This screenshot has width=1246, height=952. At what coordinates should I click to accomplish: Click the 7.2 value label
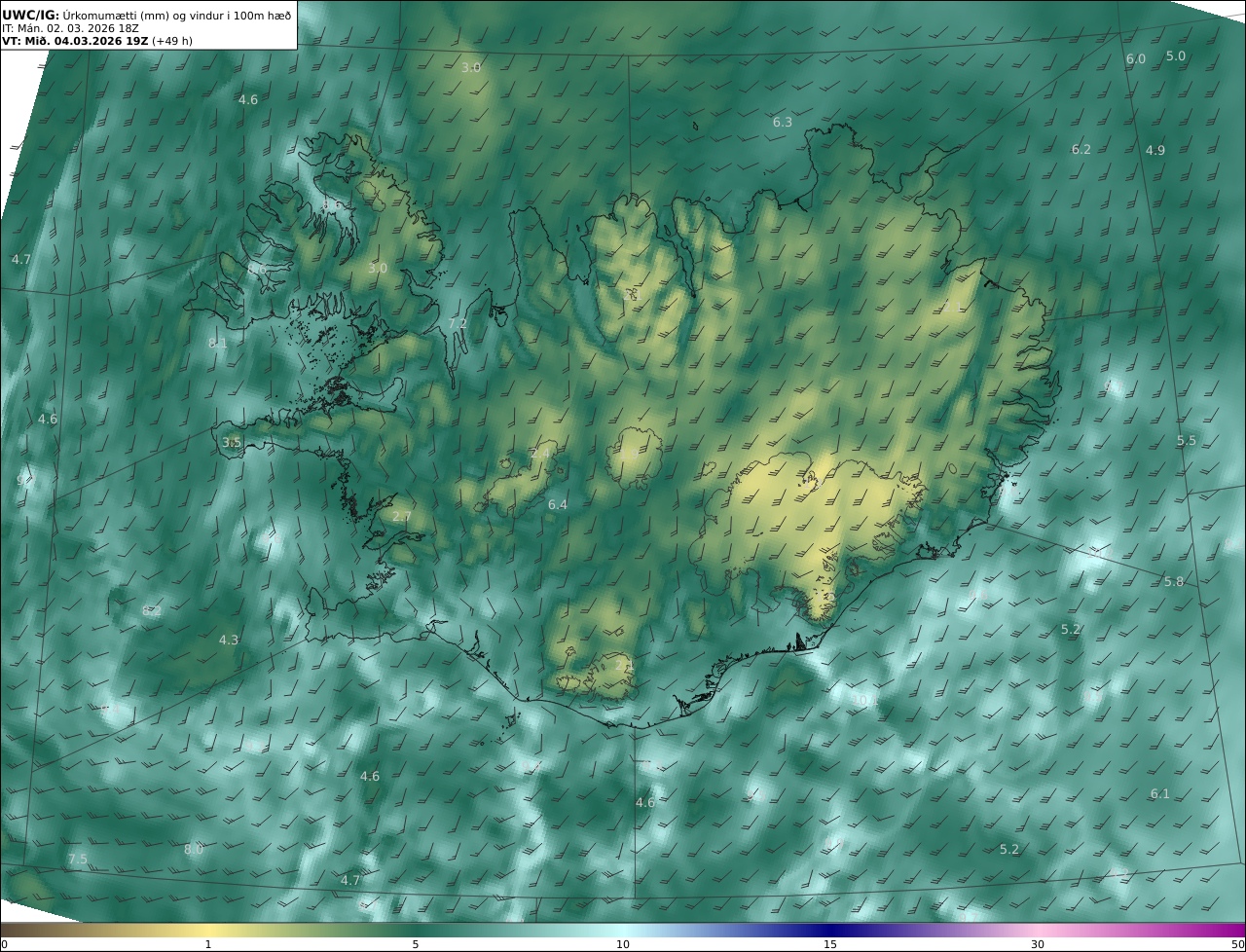[458, 323]
